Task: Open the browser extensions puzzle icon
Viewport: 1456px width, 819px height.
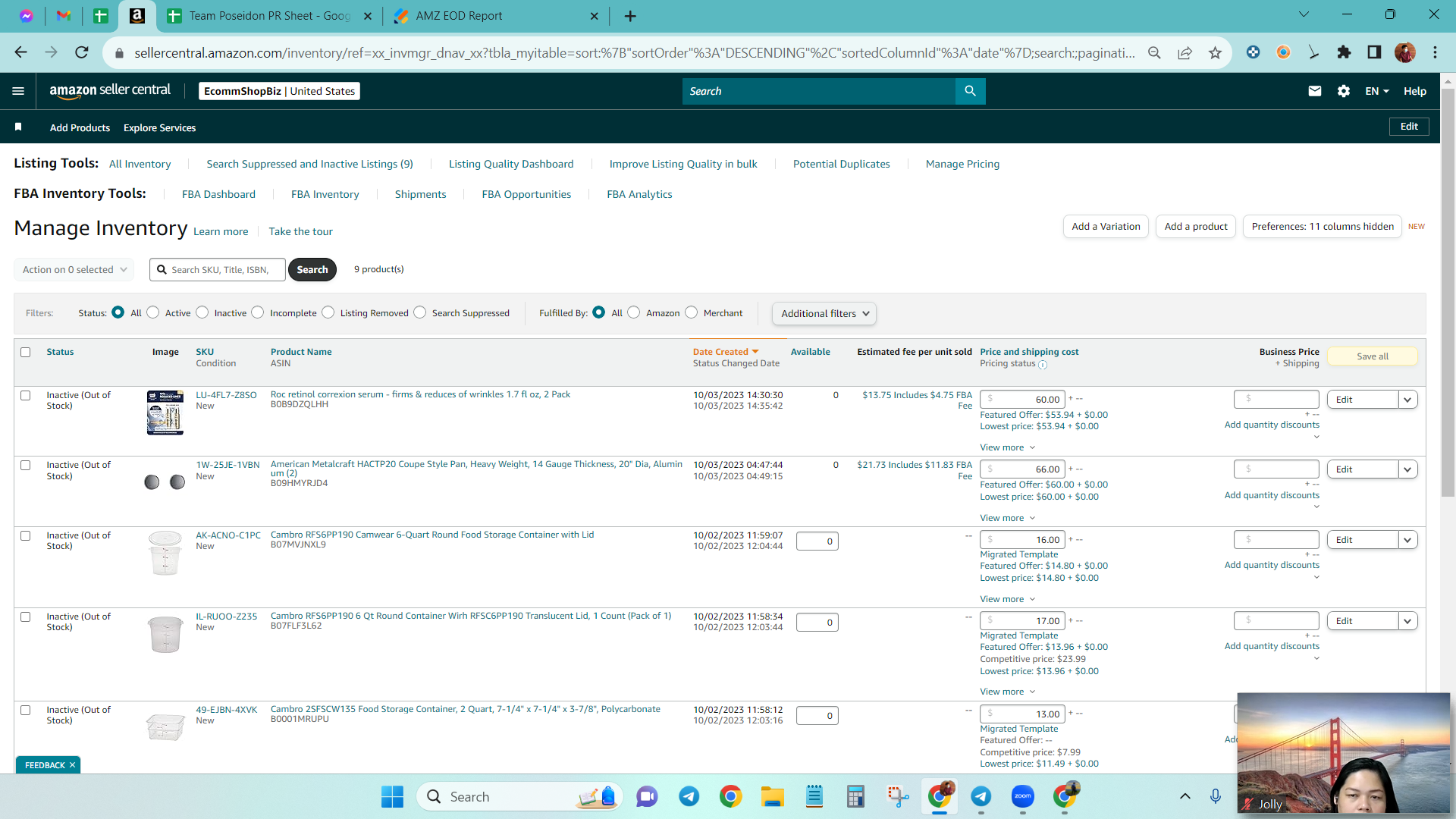Action: (x=1344, y=52)
